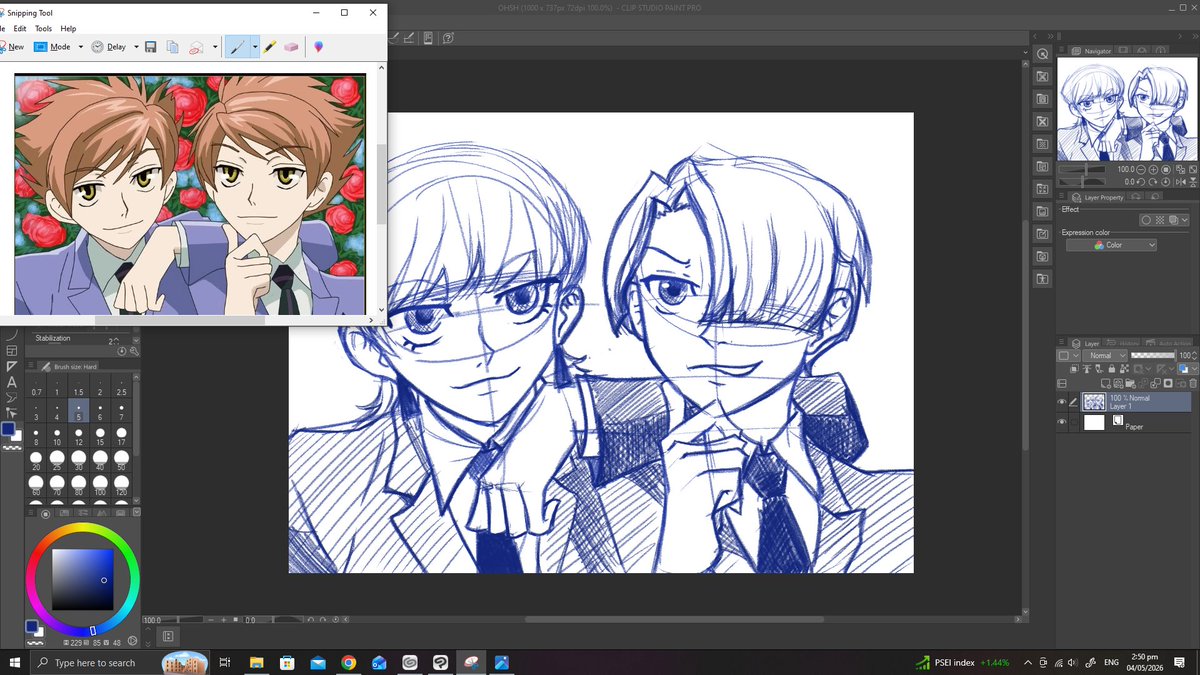Select brush size 5
1200x675 pixels.
(78, 410)
